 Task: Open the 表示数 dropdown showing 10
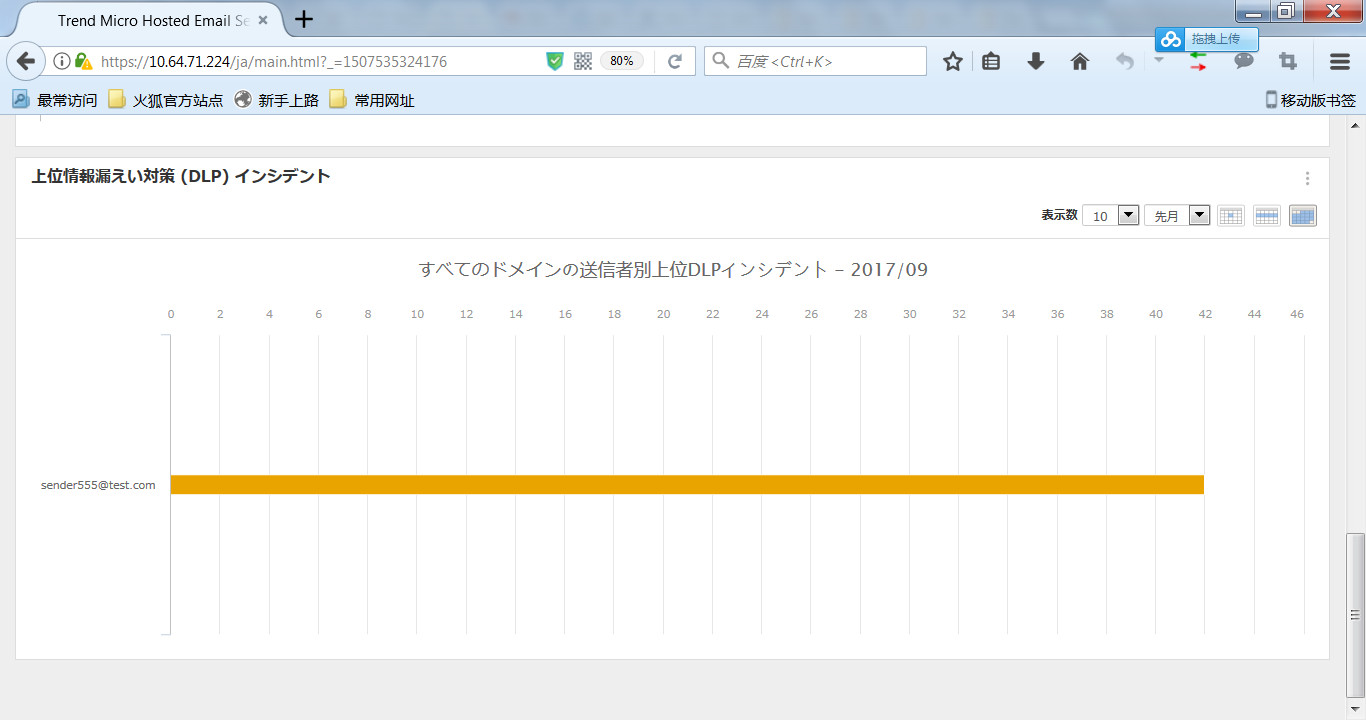1111,216
